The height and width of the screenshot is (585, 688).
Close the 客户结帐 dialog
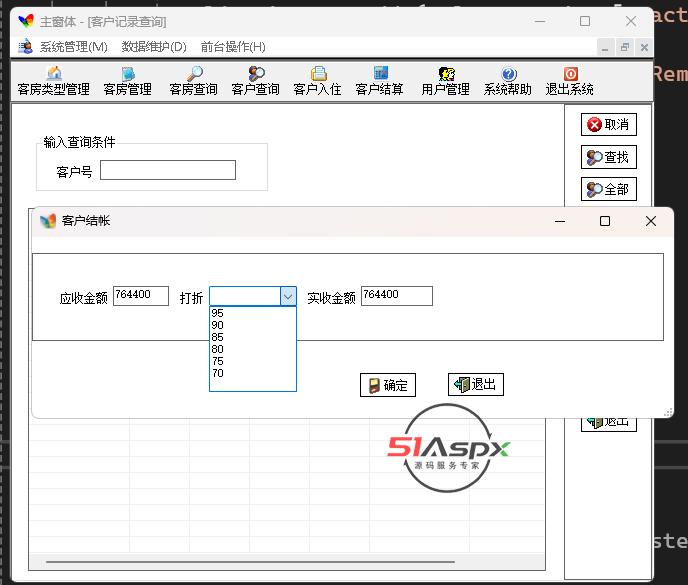651,221
